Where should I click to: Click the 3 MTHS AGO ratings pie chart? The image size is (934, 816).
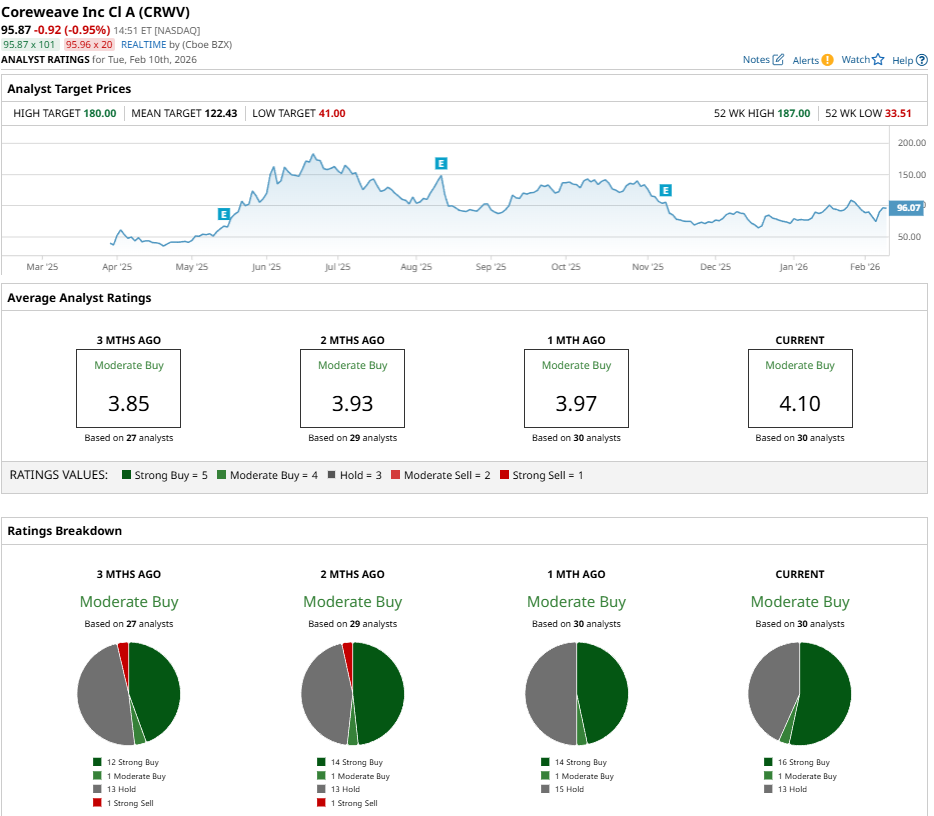coord(129,693)
